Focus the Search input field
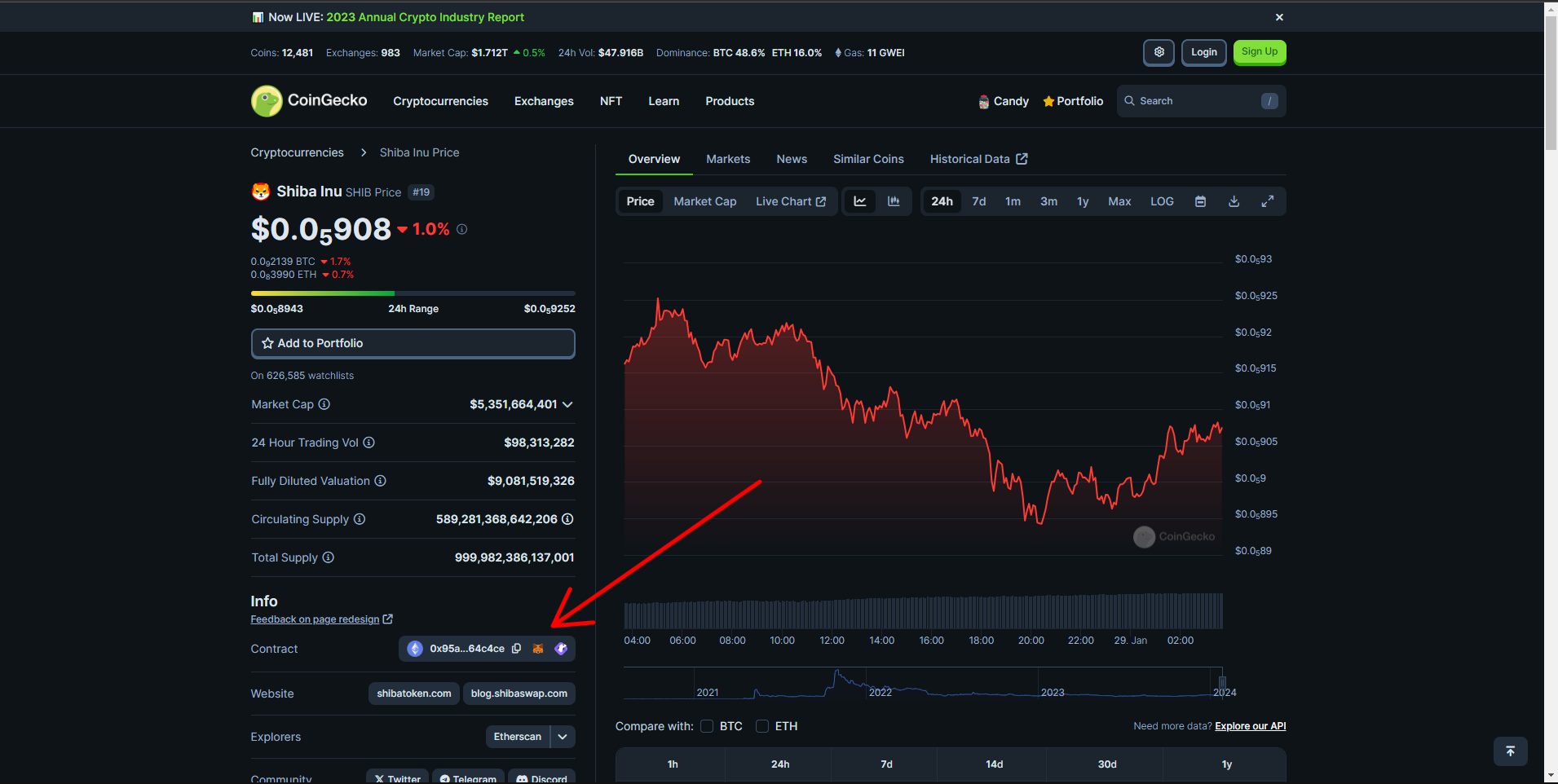The image size is (1558, 784). coord(1202,101)
